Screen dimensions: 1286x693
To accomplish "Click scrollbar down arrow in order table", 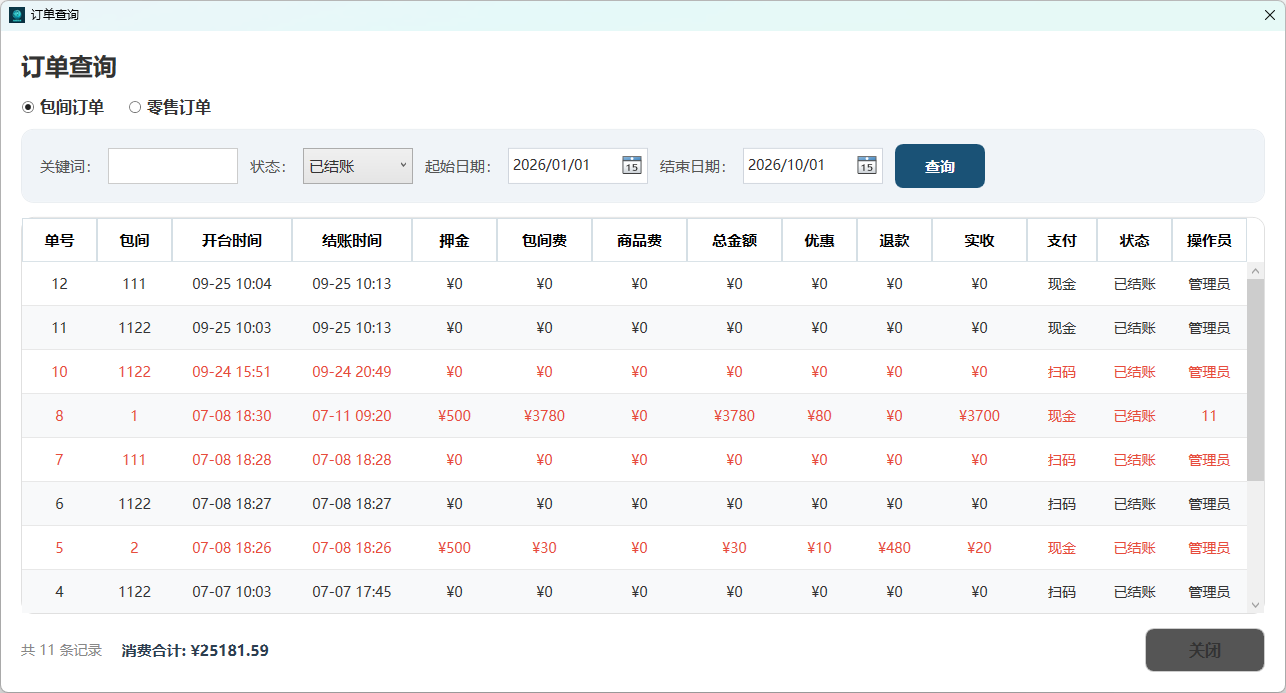I will pyautogui.click(x=1255, y=604).
